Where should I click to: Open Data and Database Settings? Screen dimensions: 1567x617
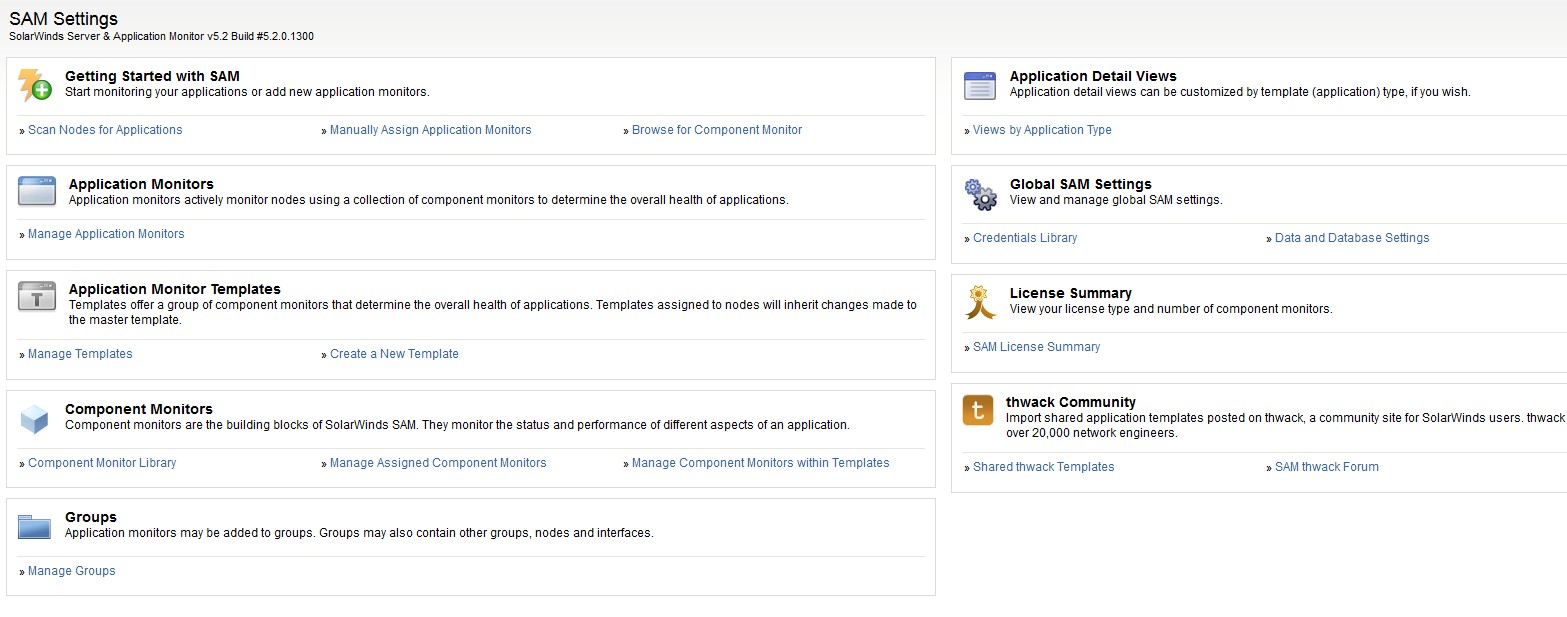click(1352, 238)
